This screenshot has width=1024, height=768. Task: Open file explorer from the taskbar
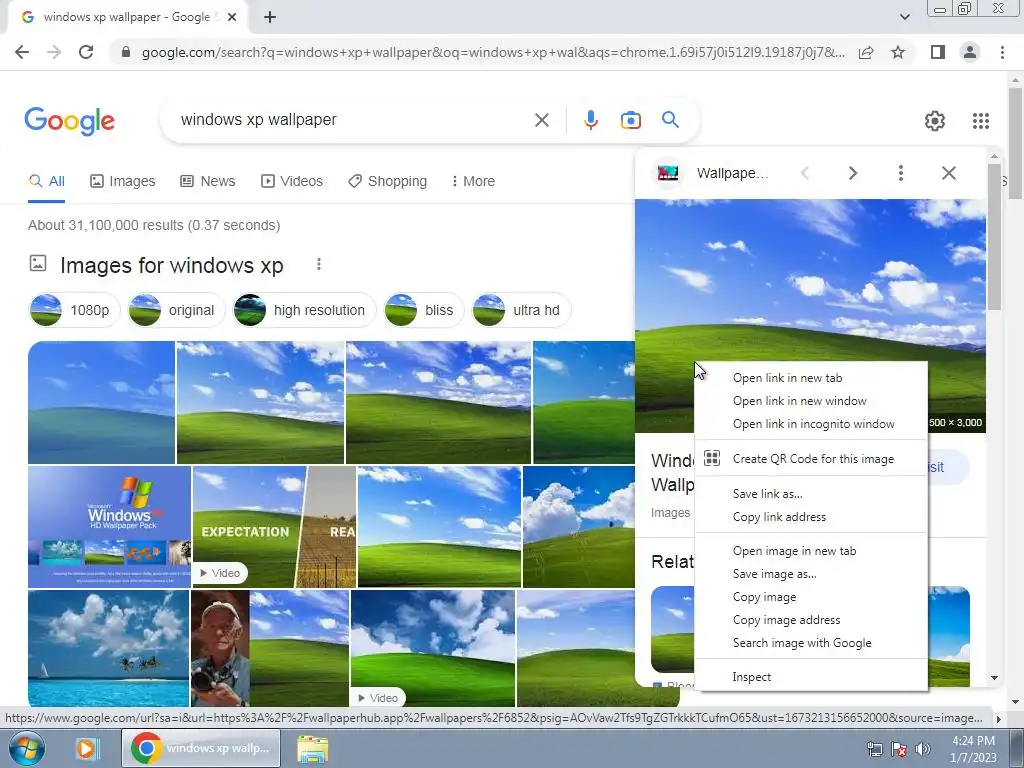click(312, 749)
